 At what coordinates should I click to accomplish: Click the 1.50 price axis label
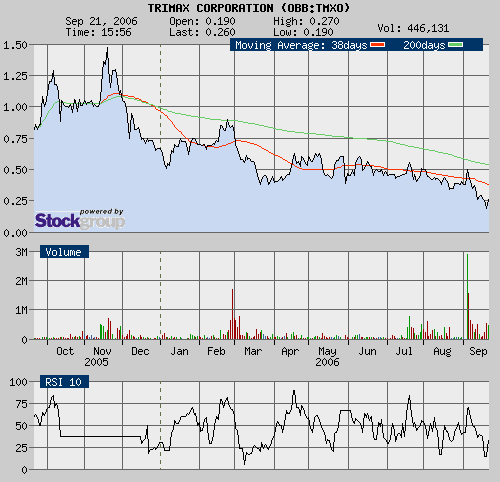(x=15, y=45)
